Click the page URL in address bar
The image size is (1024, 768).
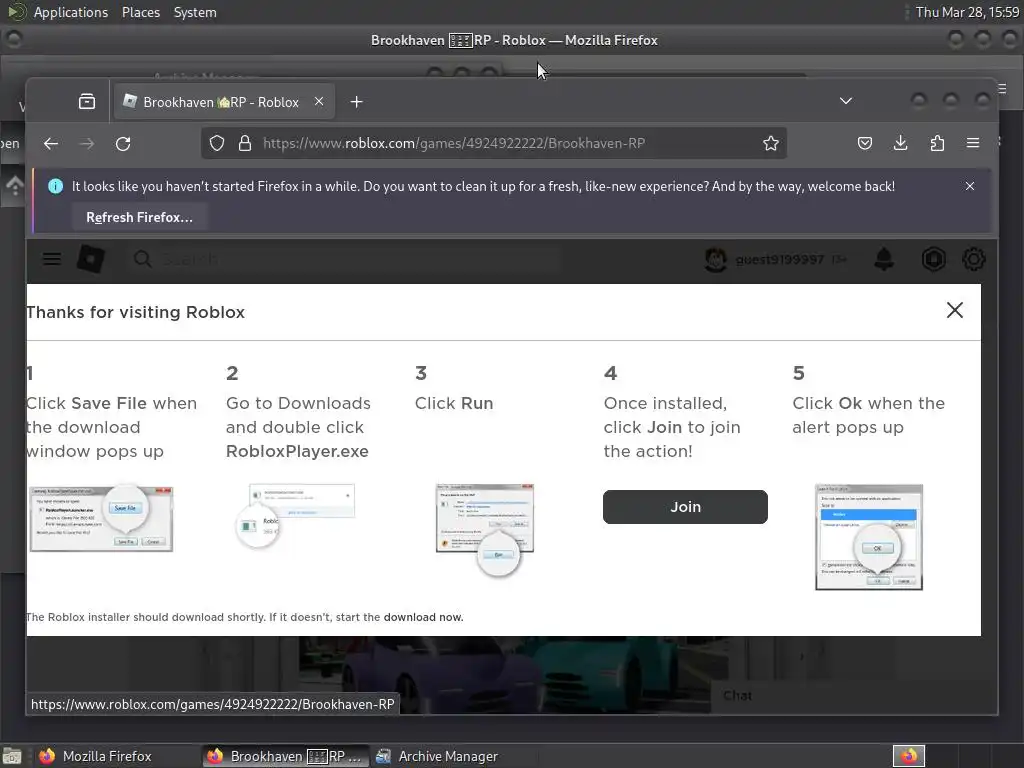[x=454, y=144]
